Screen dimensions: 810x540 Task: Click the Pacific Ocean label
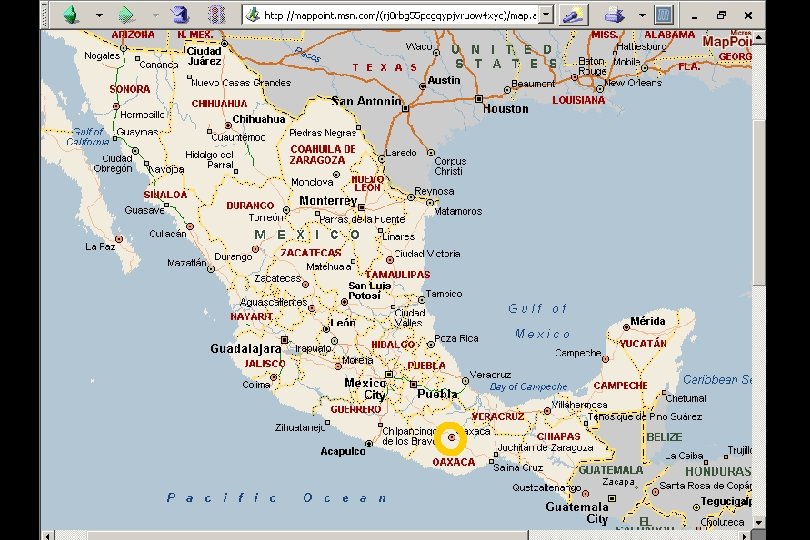coord(276,498)
